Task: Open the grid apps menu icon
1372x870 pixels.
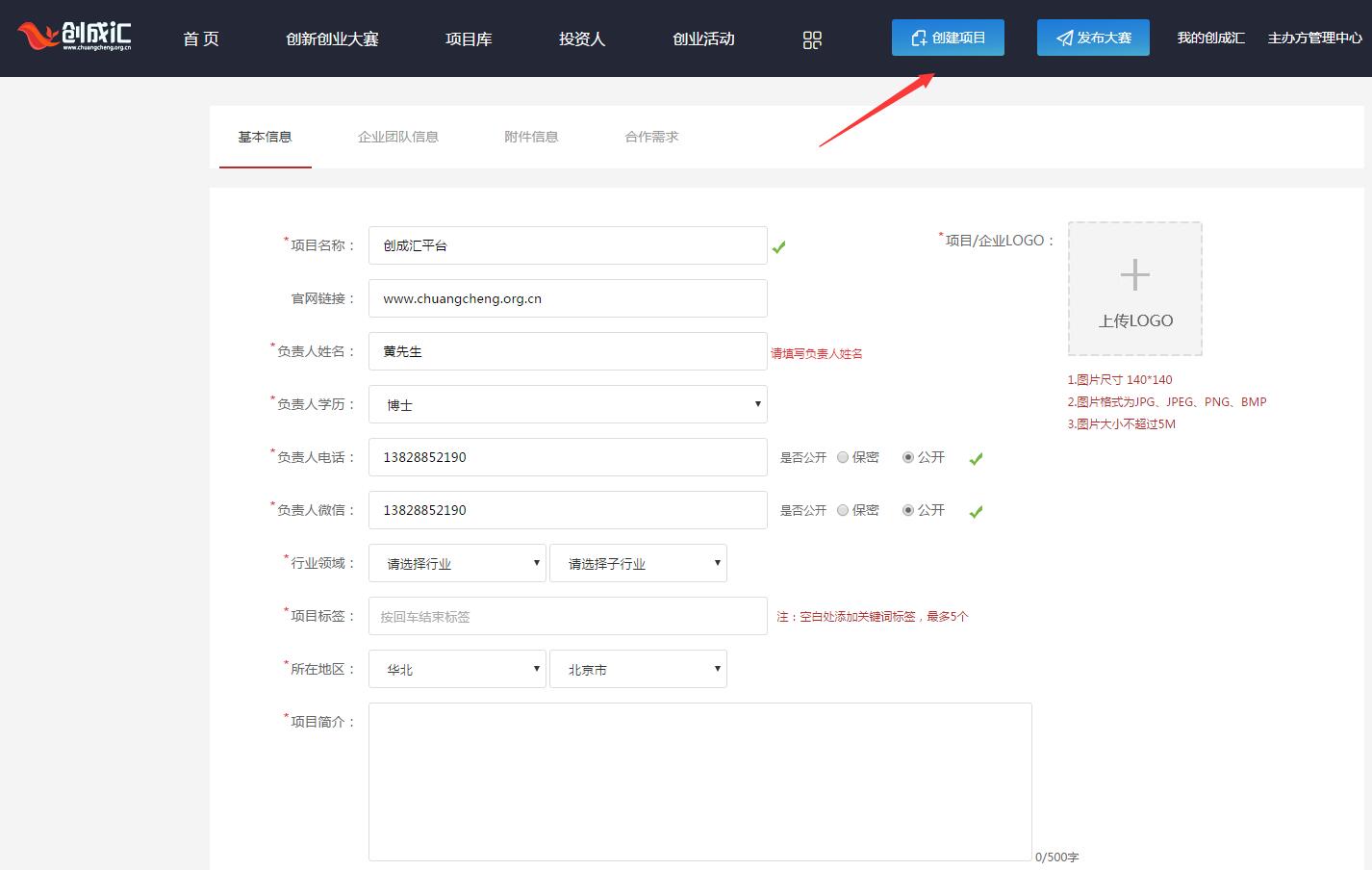Action: [x=812, y=39]
